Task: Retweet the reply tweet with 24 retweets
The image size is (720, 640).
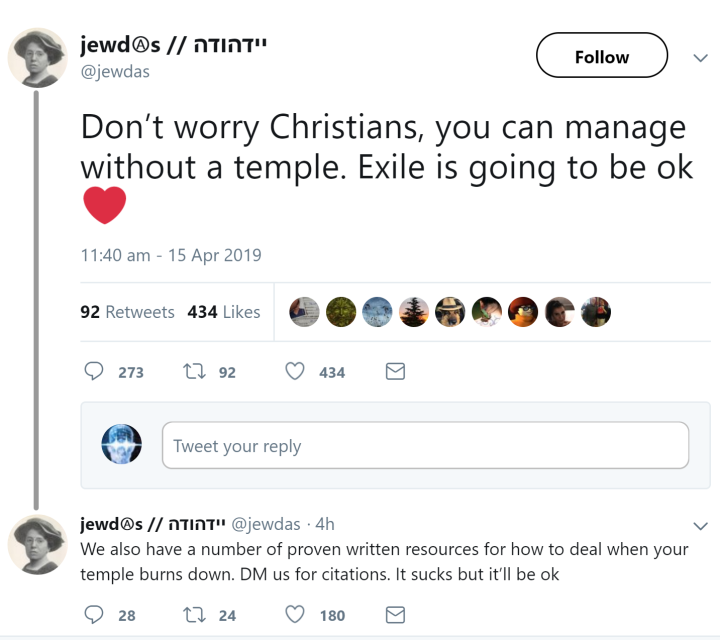Action: click(x=193, y=614)
